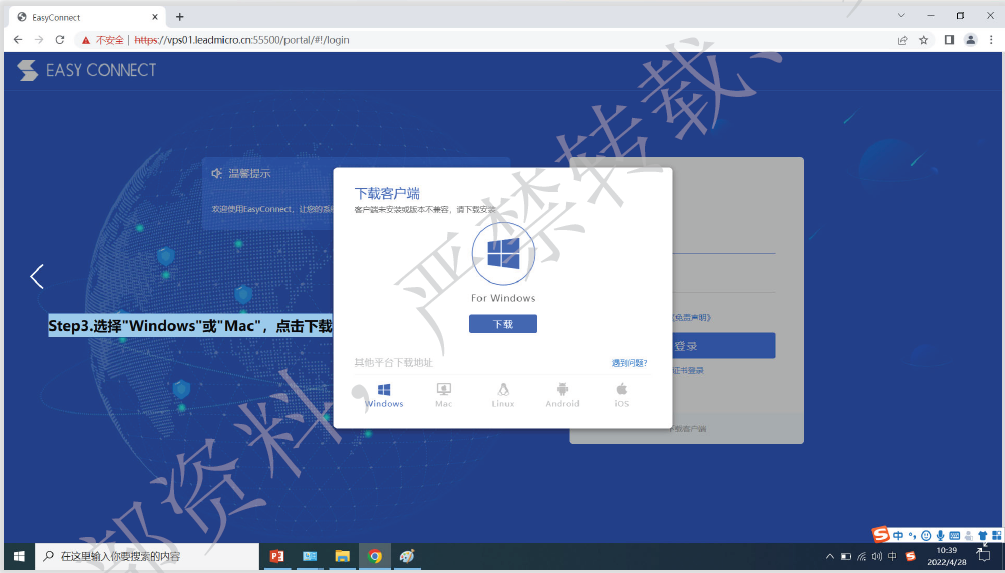Click the Sogou S icon in the taskbar tray
Screen dimensions: 1005x573
click(911, 556)
